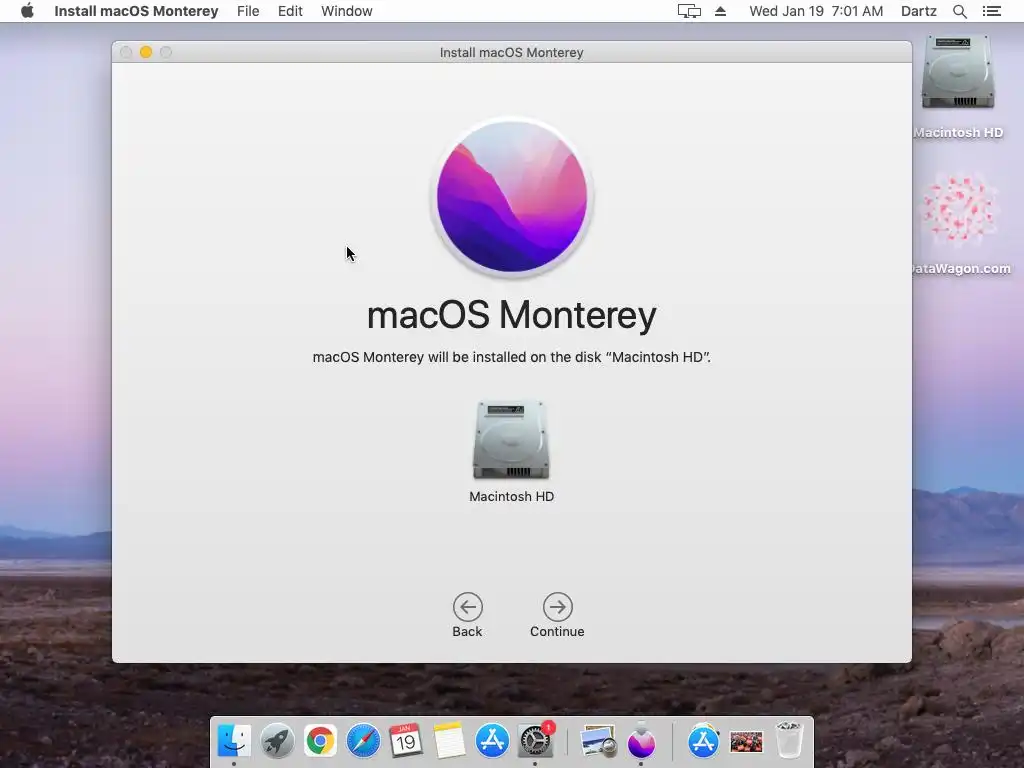Open the Window menu
1024x768 pixels.
tap(347, 11)
